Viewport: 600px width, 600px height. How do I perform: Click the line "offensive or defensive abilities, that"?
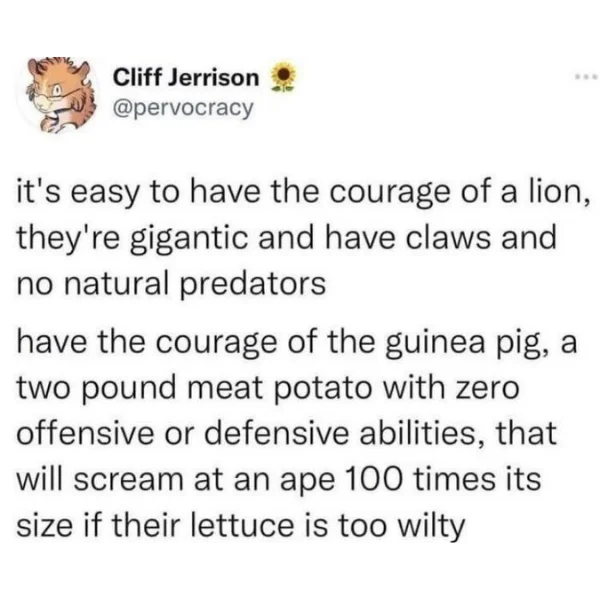[286, 433]
